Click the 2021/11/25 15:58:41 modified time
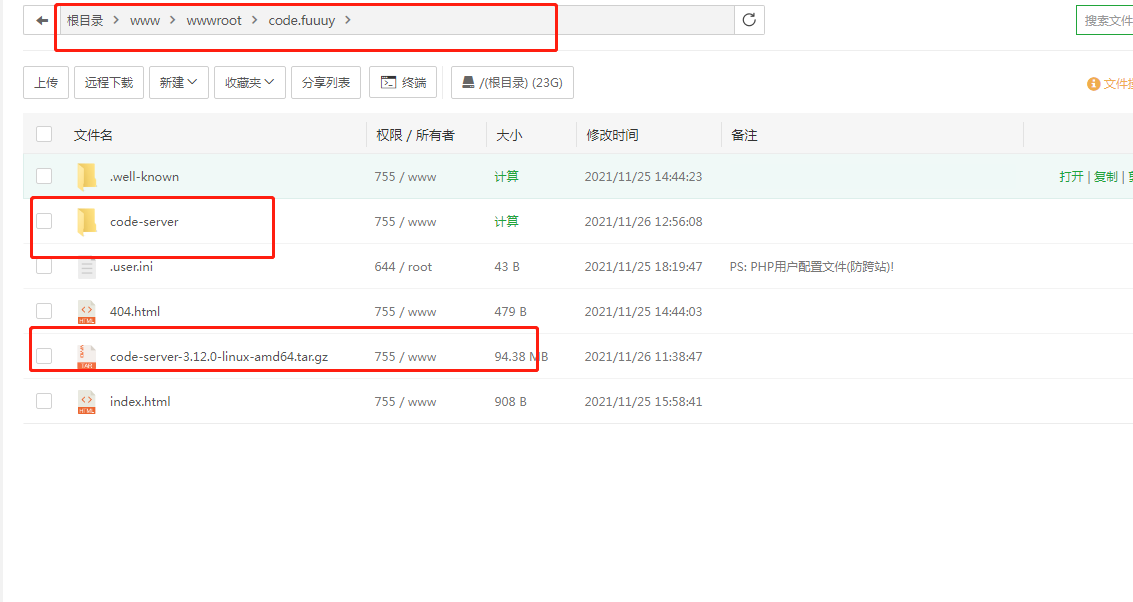 click(643, 401)
